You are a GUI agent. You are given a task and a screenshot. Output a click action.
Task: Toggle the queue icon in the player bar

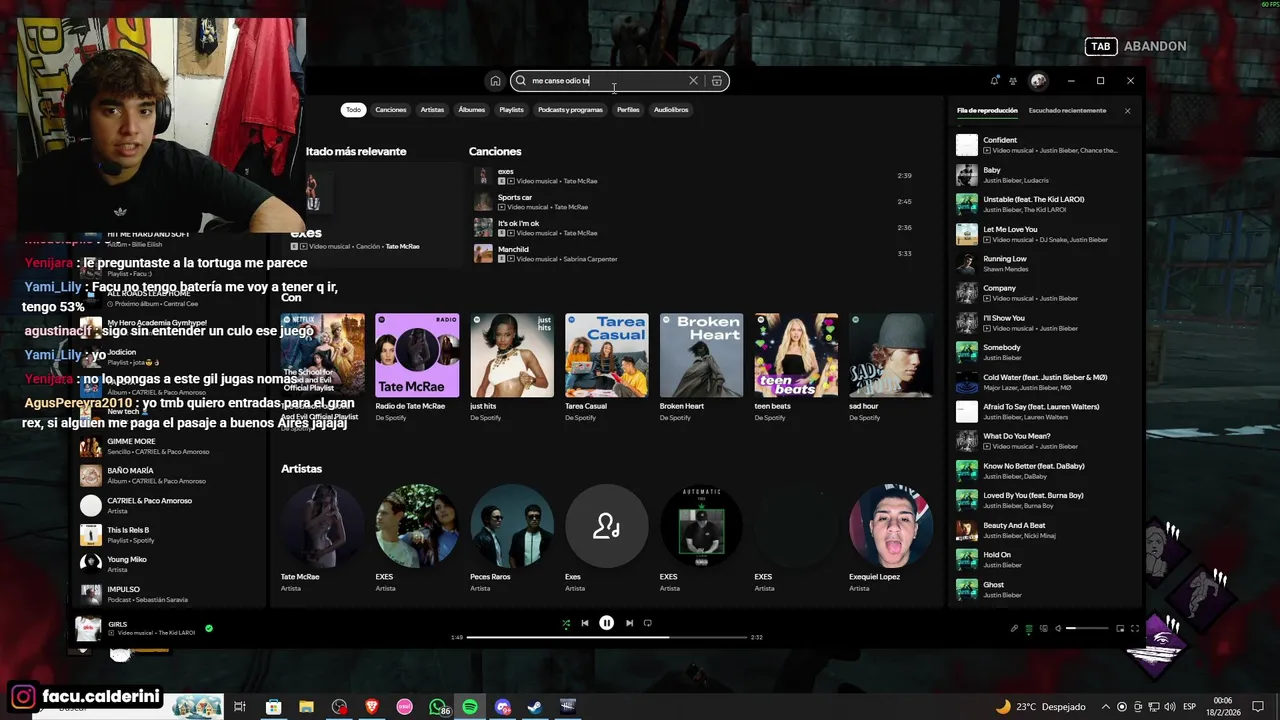pyautogui.click(x=1029, y=629)
